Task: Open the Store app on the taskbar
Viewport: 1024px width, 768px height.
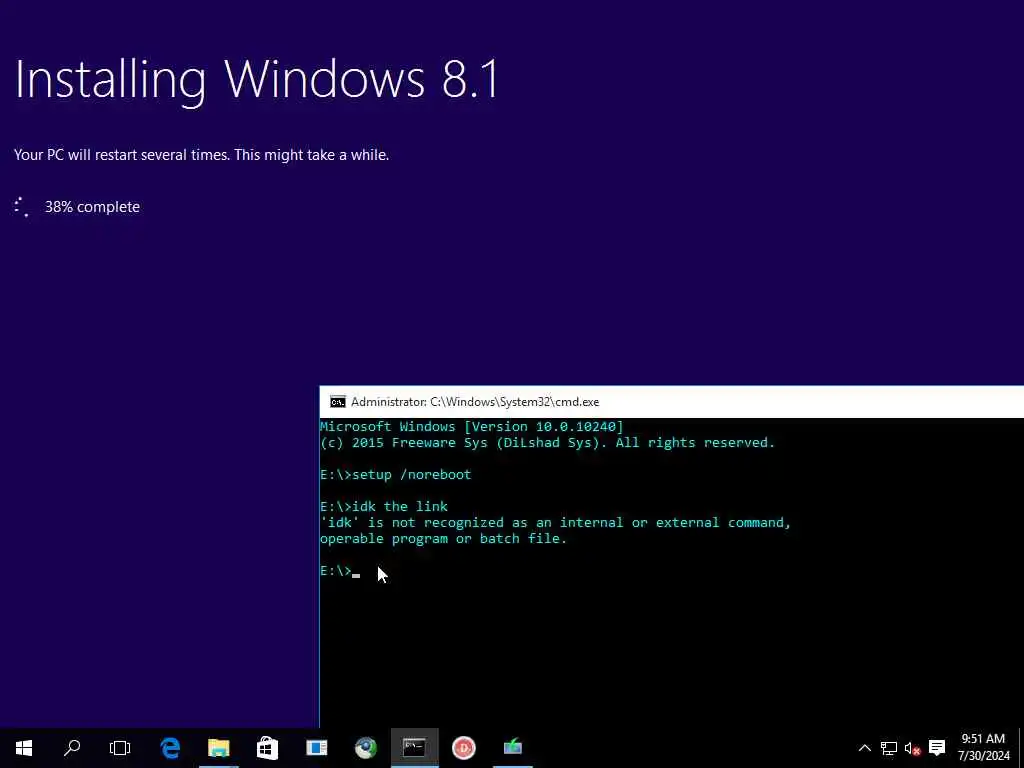Action: [x=267, y=747]
